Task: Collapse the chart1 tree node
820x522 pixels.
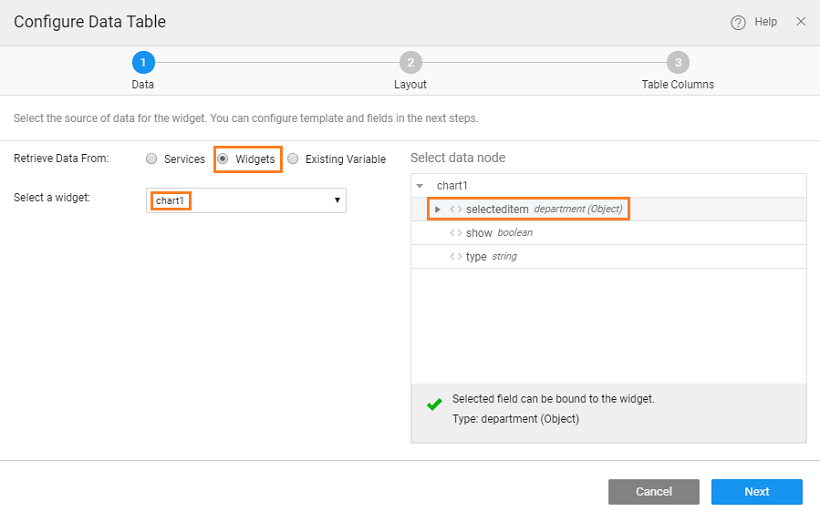Action: click(420, 186)
